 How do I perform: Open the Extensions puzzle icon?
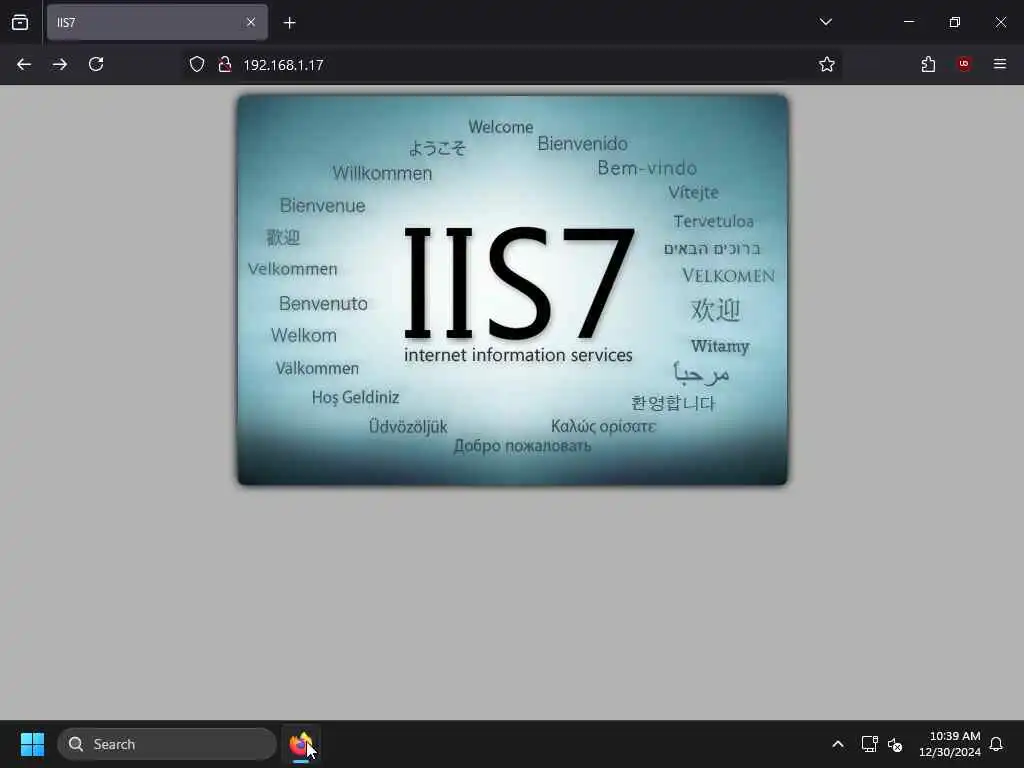click(x=928, y=64)
